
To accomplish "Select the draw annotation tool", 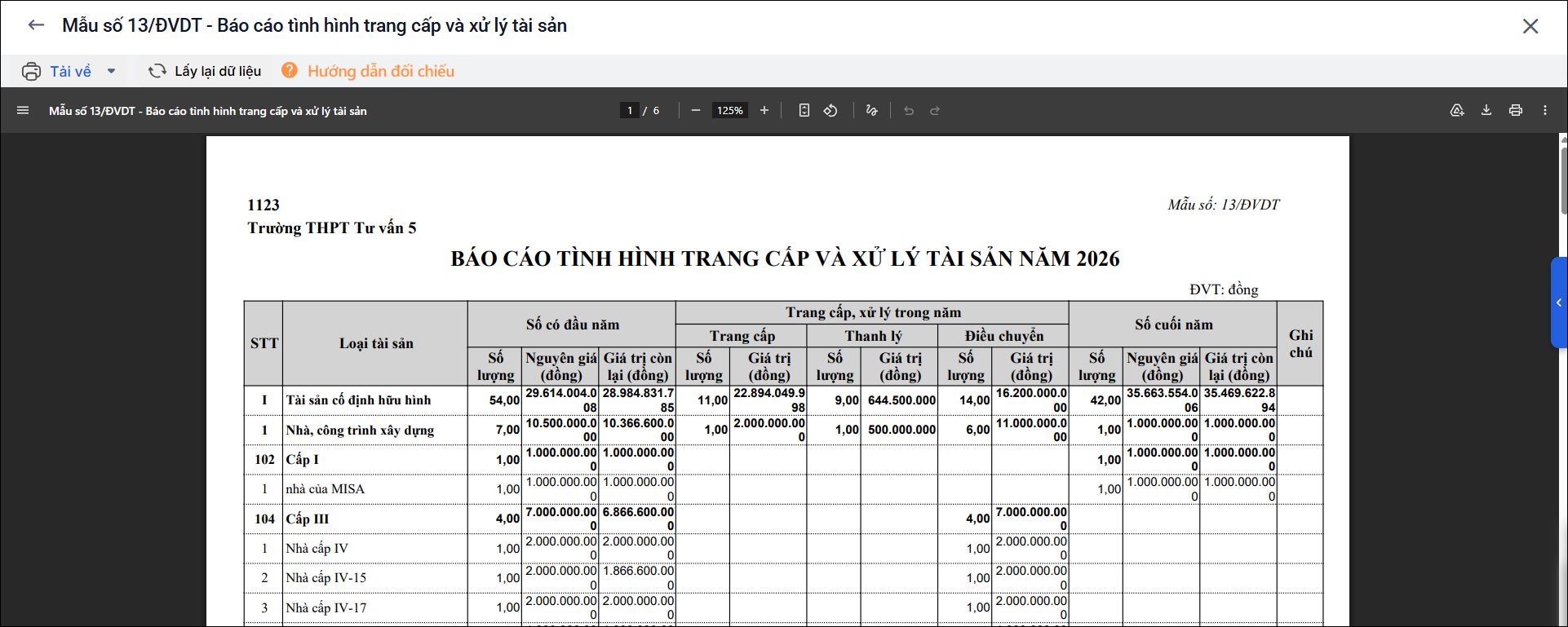I will pyautogui.click(x=872, y=110).
